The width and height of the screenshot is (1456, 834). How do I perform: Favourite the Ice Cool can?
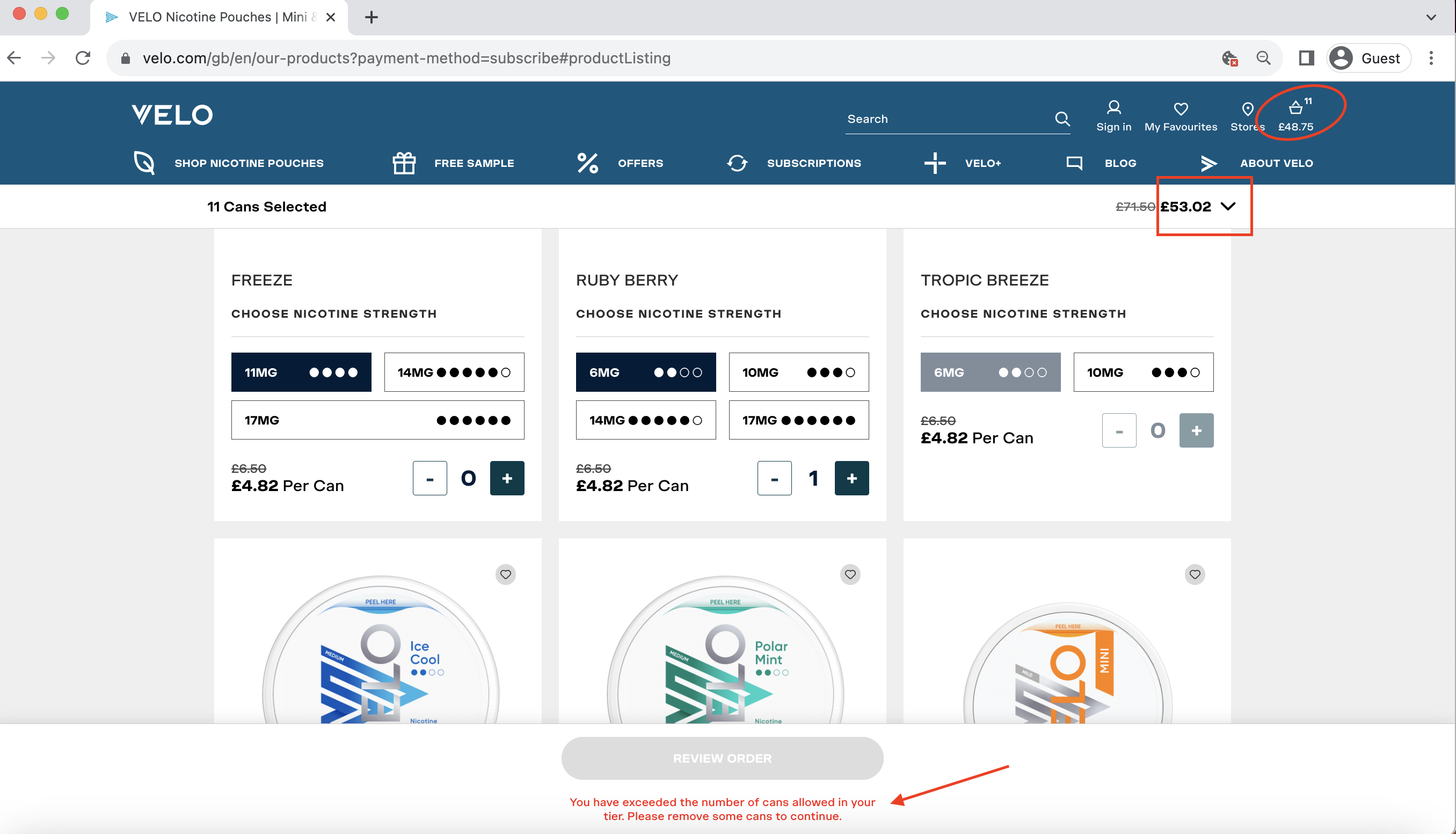click(x=505, y=574)
